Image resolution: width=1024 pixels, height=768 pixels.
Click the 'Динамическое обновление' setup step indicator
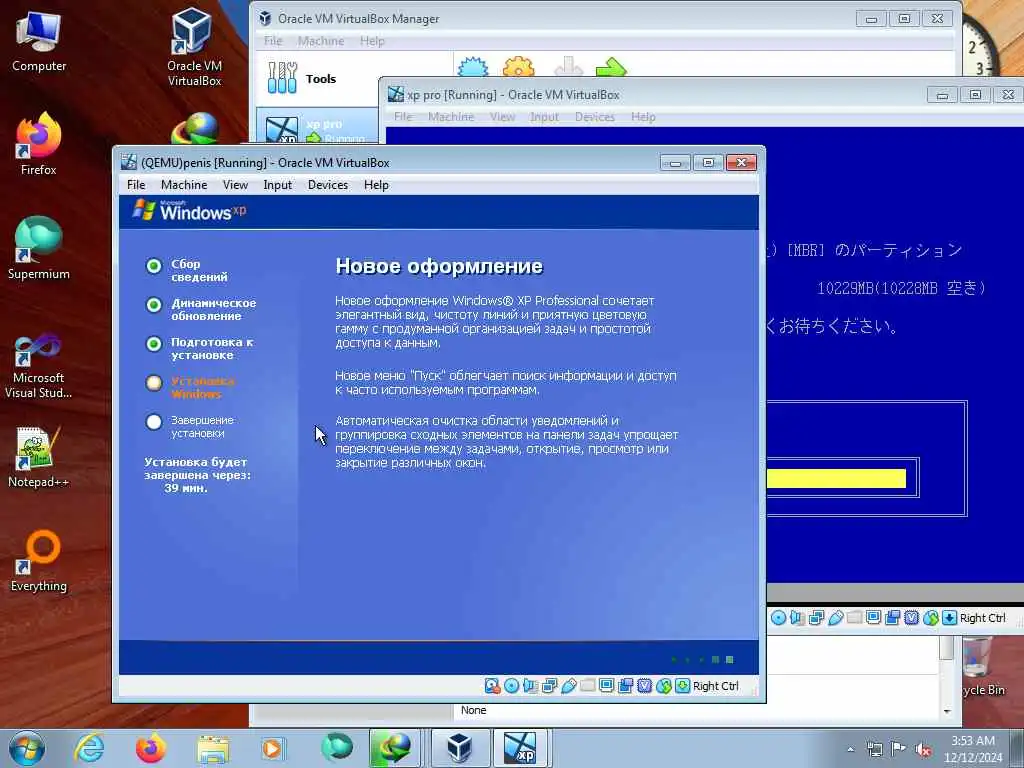(x=153, y=305)
